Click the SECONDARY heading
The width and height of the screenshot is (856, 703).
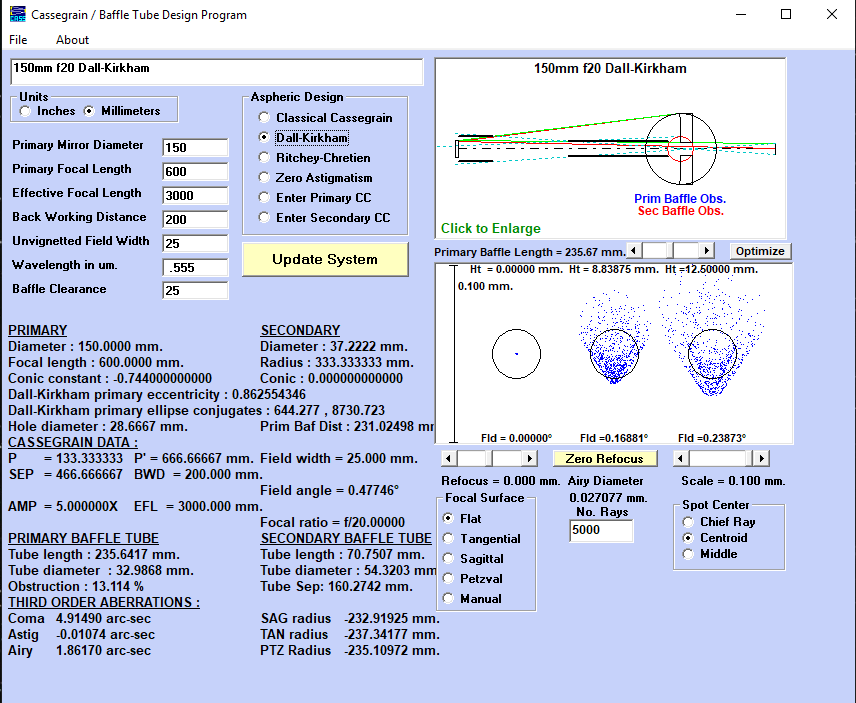pyautogui.click(x=300, y=330)
